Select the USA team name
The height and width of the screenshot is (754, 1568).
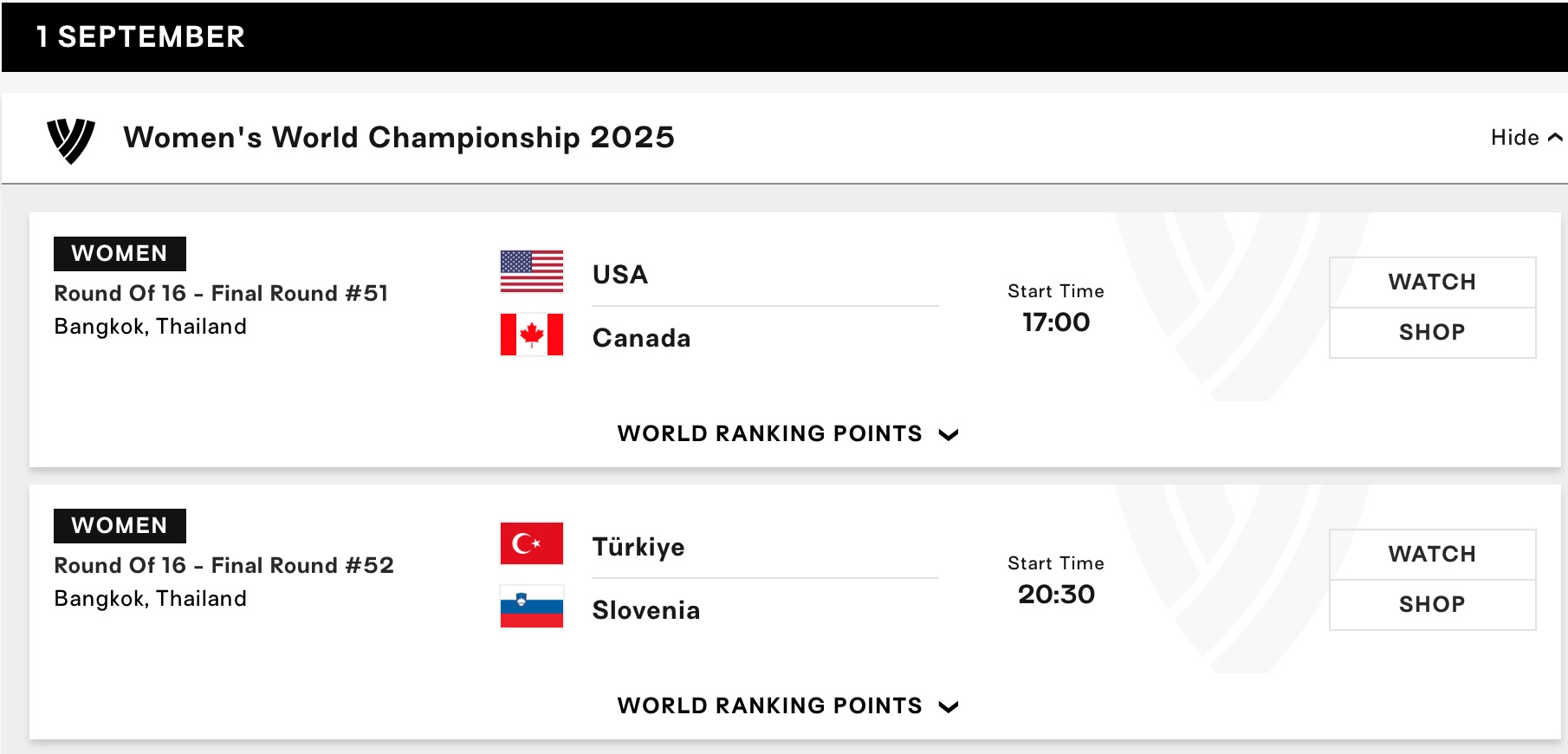tap(620, 275)
